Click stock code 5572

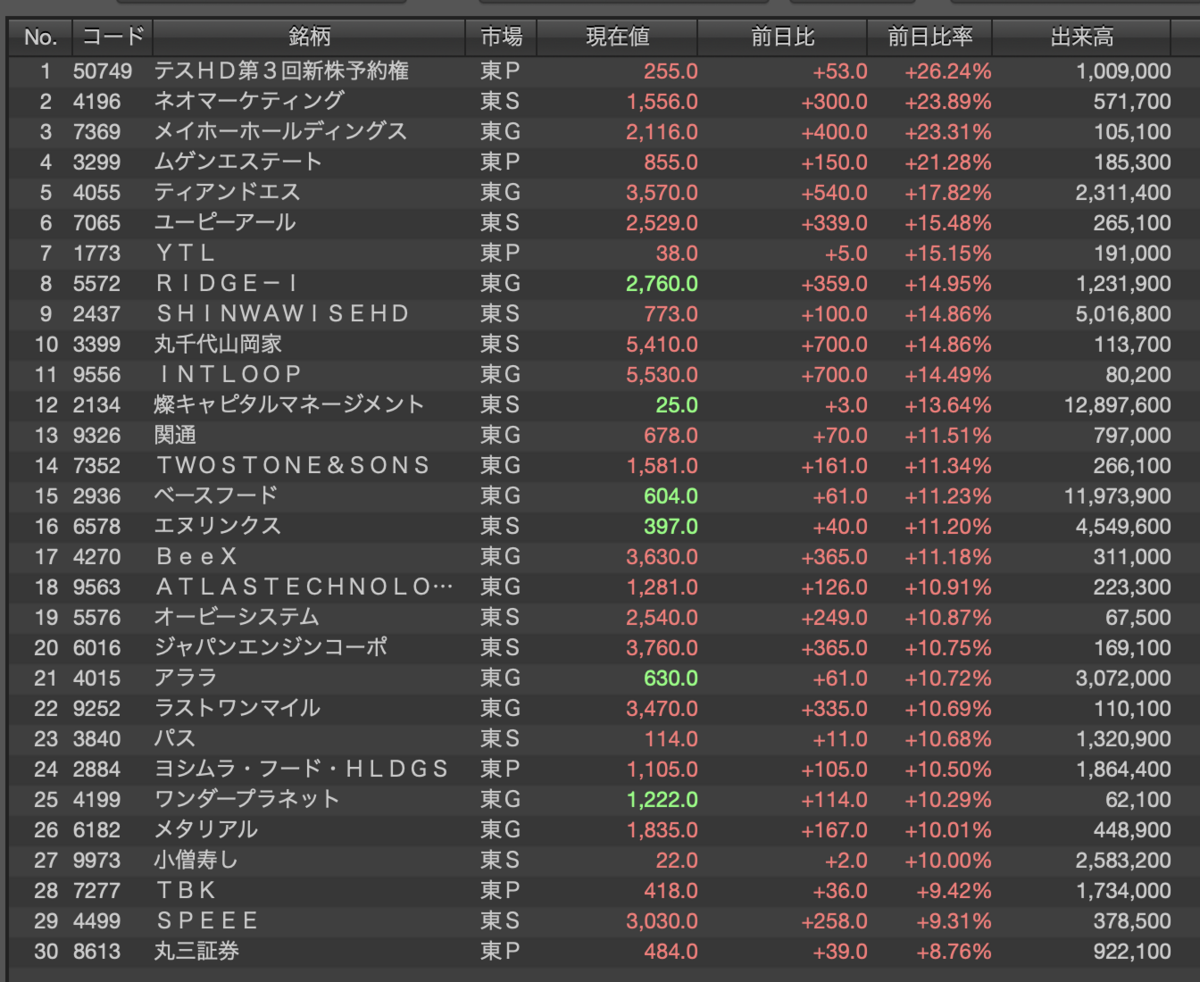(x=96, y=284)
